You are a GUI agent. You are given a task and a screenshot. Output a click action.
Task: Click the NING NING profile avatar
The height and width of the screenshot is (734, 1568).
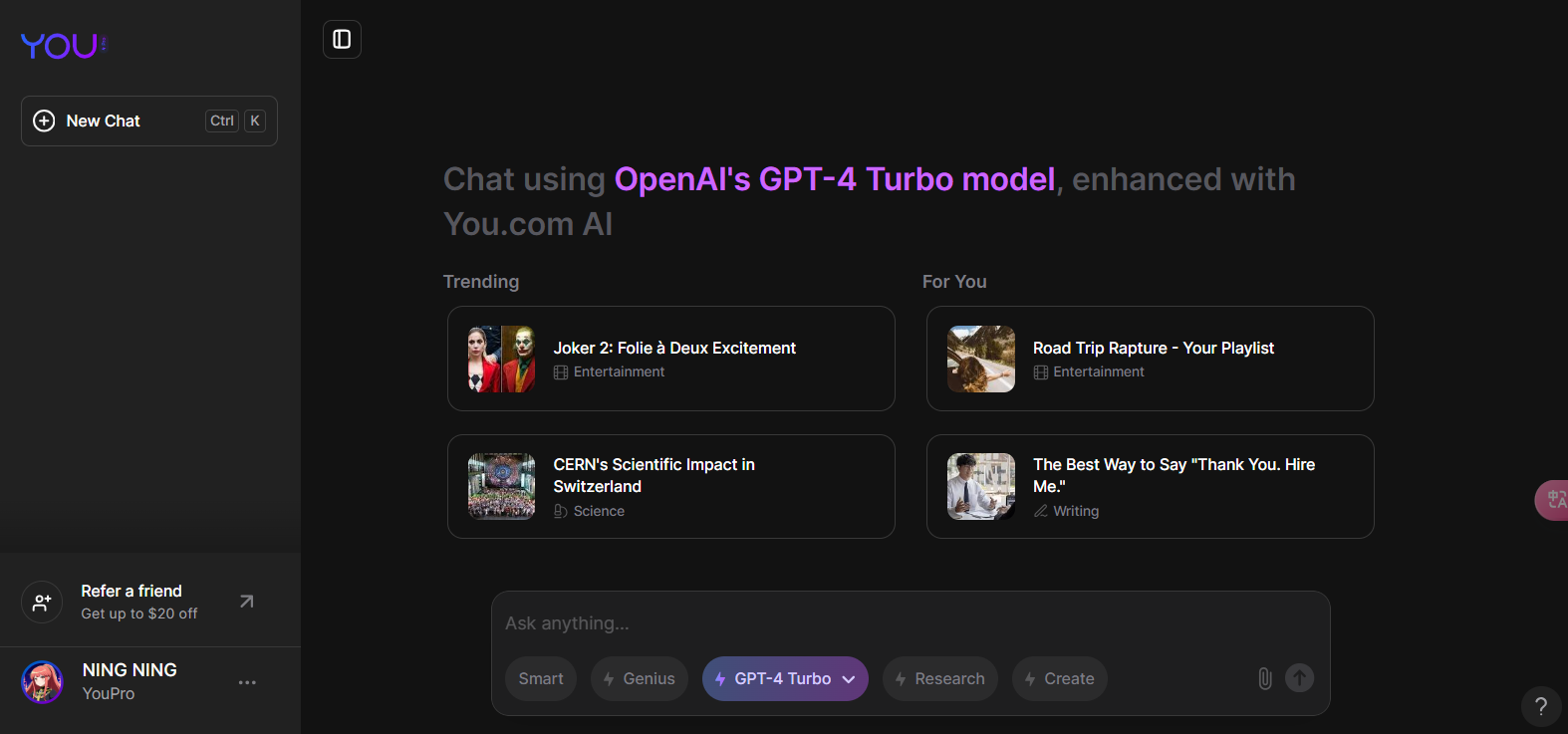[43, 682]
